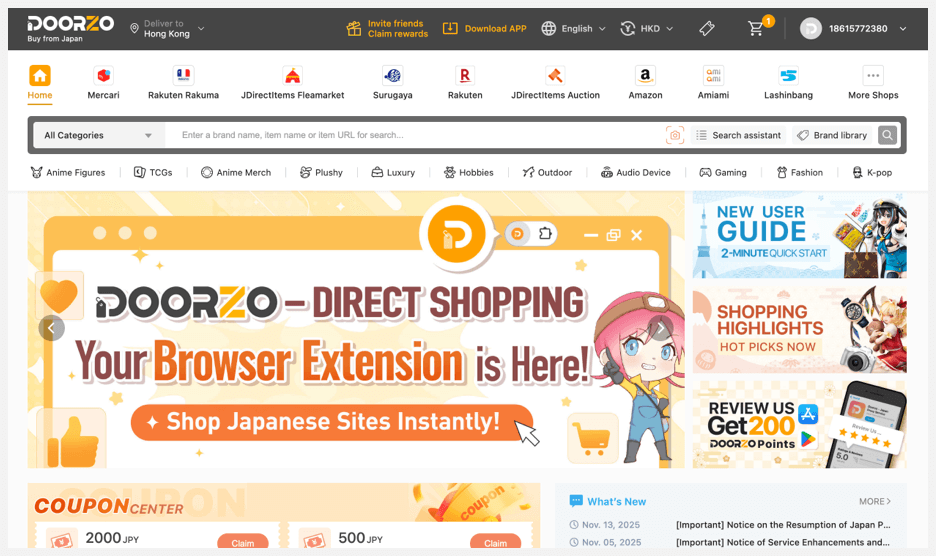Open JDirectItems Auction shop
936x556 pixels.
pyautogui.click(x=555, y=83)
